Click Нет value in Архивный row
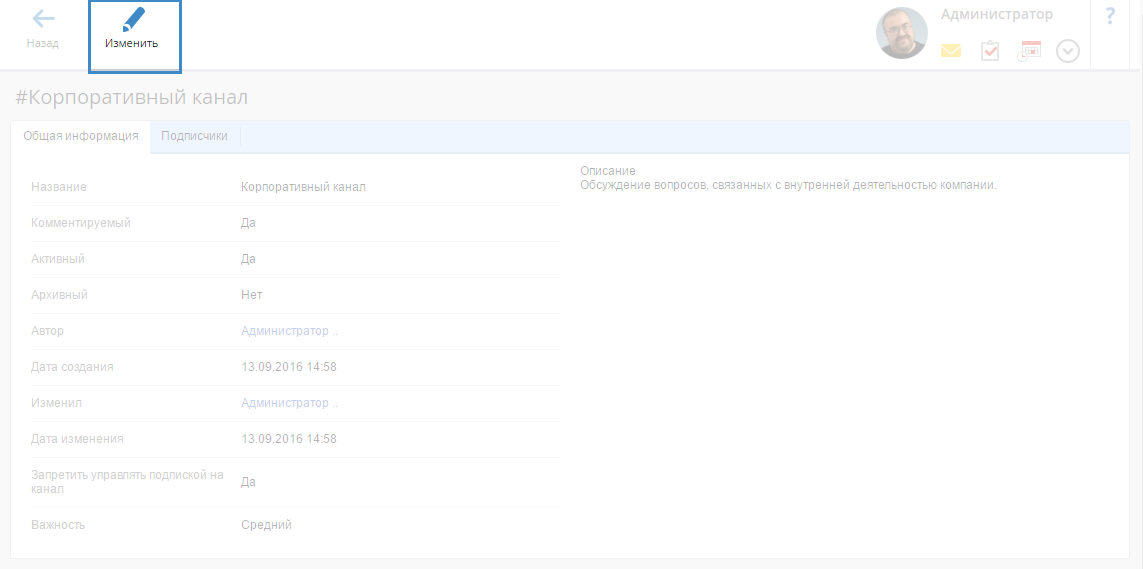This screenshot has height=569, width=1143. pyautogui.click(x=251, y=295)
